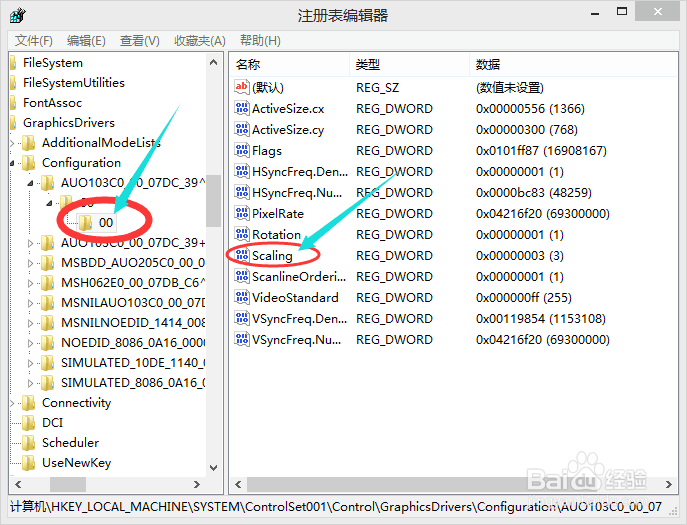This screenshot has width=687, height=525.
Task: Click the folder icon of MSBDD_AUO205C0 key
Action: [47, 262]
